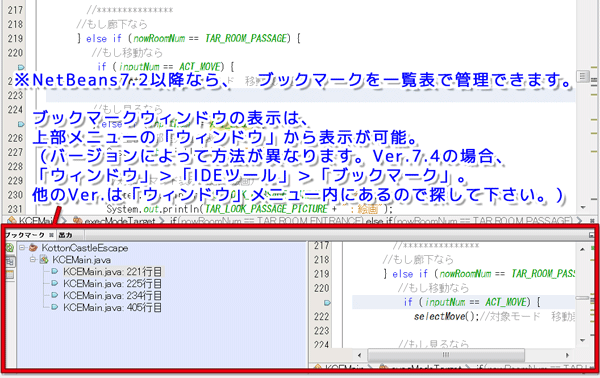
Task: Click the bookmark icon of the 225行目 row
Action: coord(55,284)
